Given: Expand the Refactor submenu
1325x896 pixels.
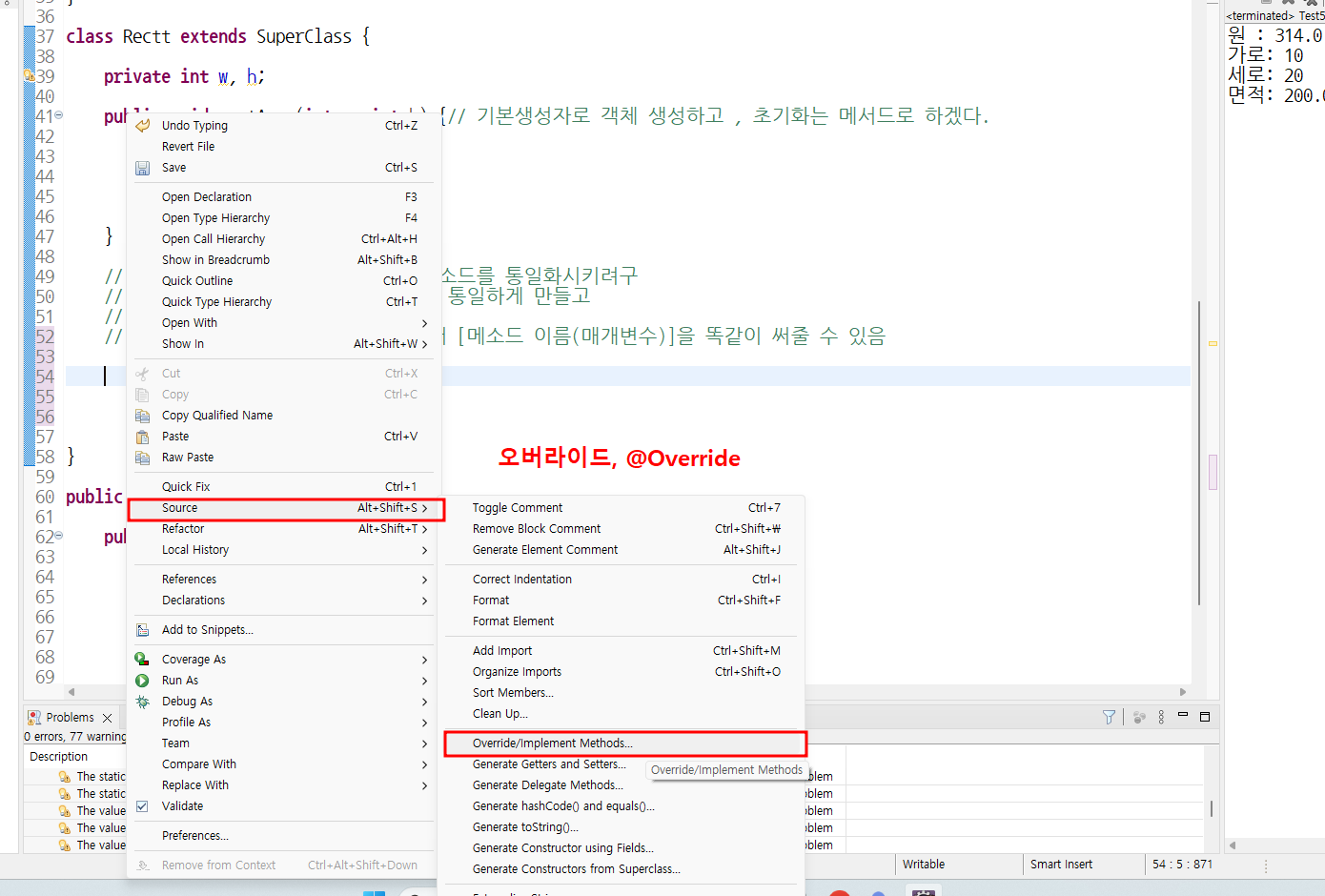Looking at the screenshot, I should 183,528.
